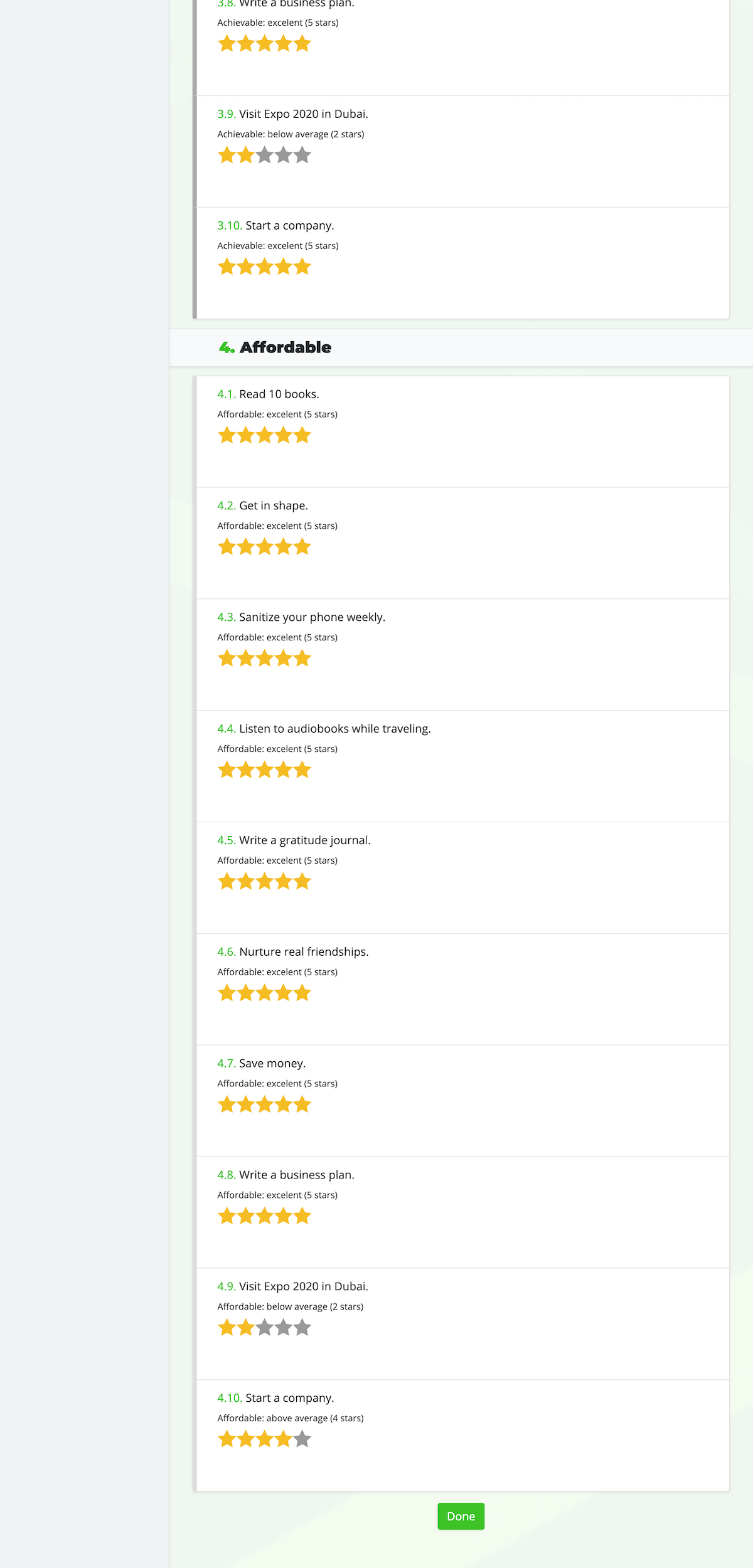Set fifth star for 4.5 gratitude journal
Viewport: 753px width, 1568px height.
[302, 881]
